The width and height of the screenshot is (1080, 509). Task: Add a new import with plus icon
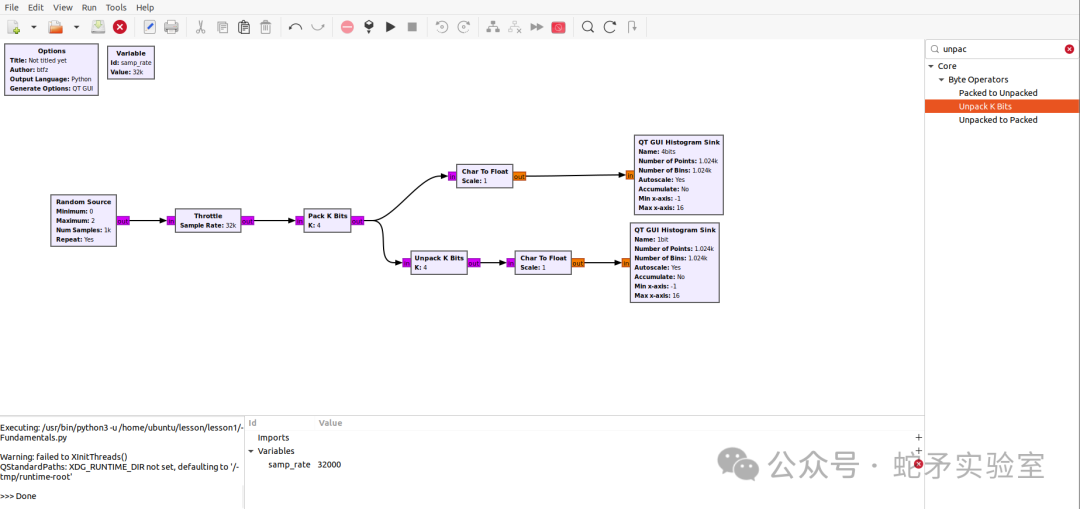[918, 437]
